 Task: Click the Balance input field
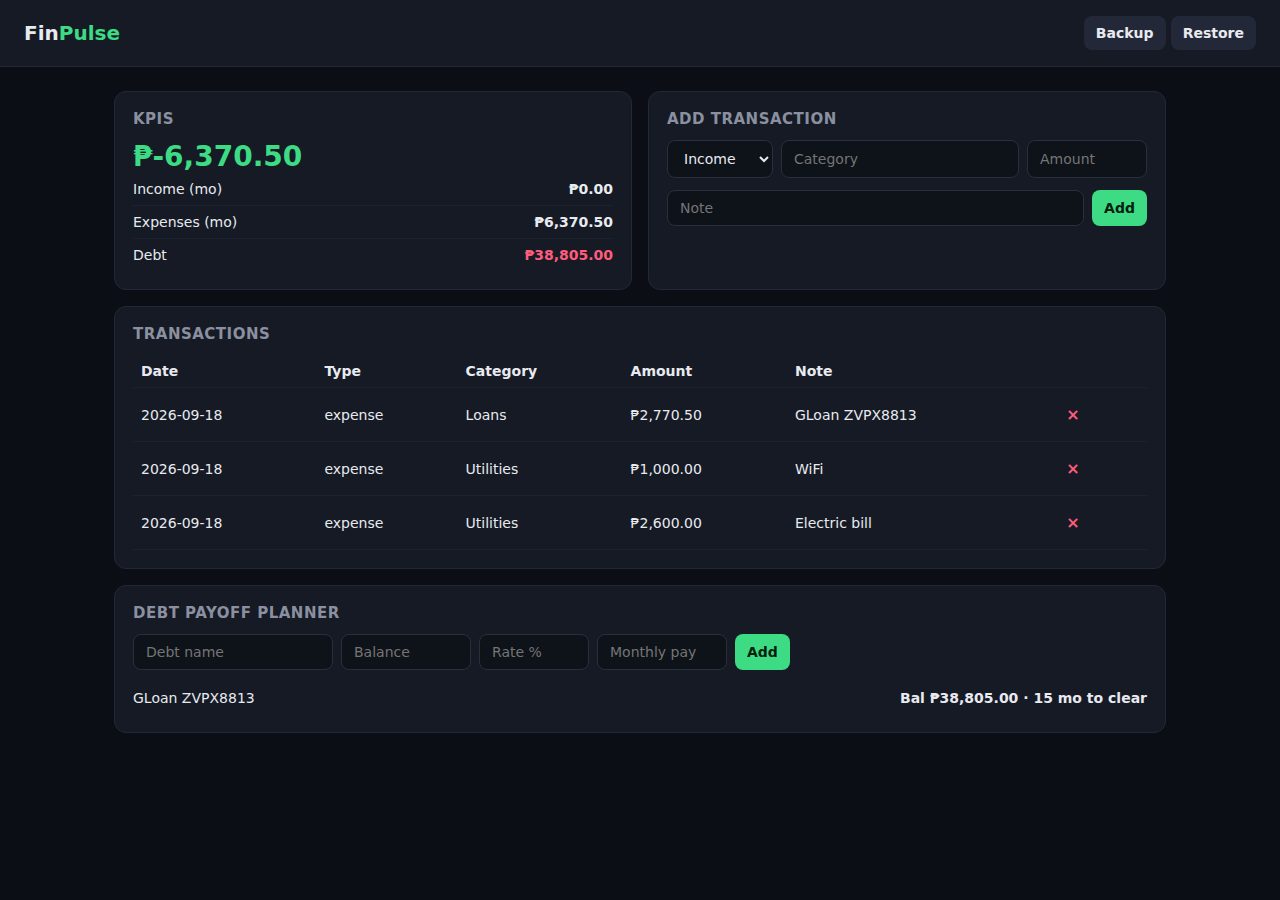(406, 652)
